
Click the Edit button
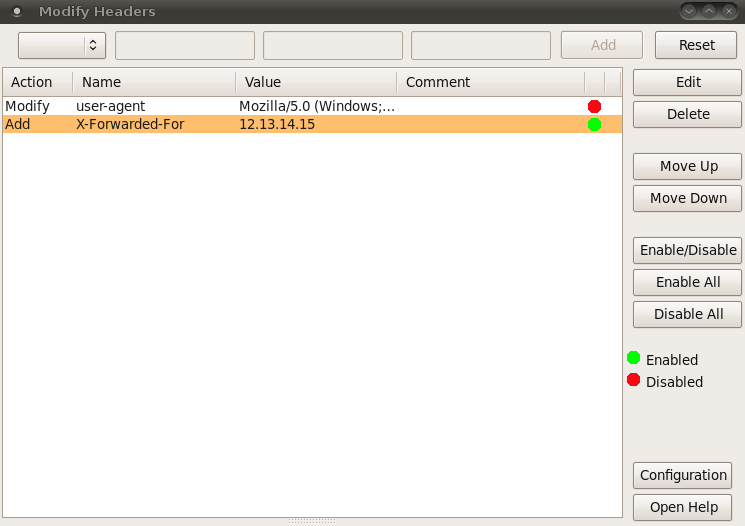(688, 82)
